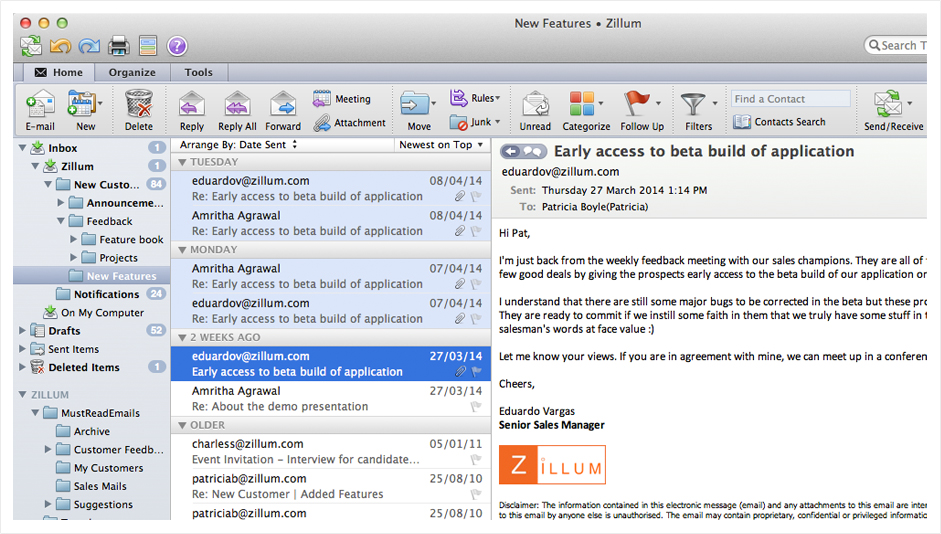The width and height of the screenshot is (941, 534).
Task: Click the Reply All button
Action: coord(237,110)
